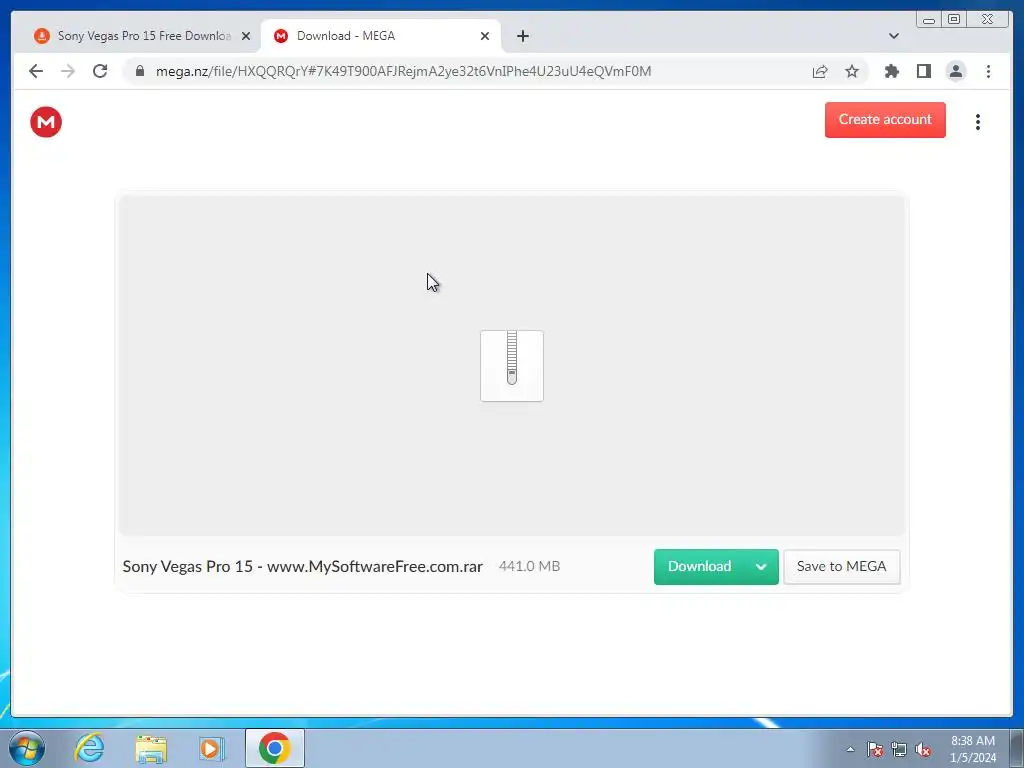Screen dimensions: 1024x768
Task: Restore down the Chrome window
Action: pos(953,20)
